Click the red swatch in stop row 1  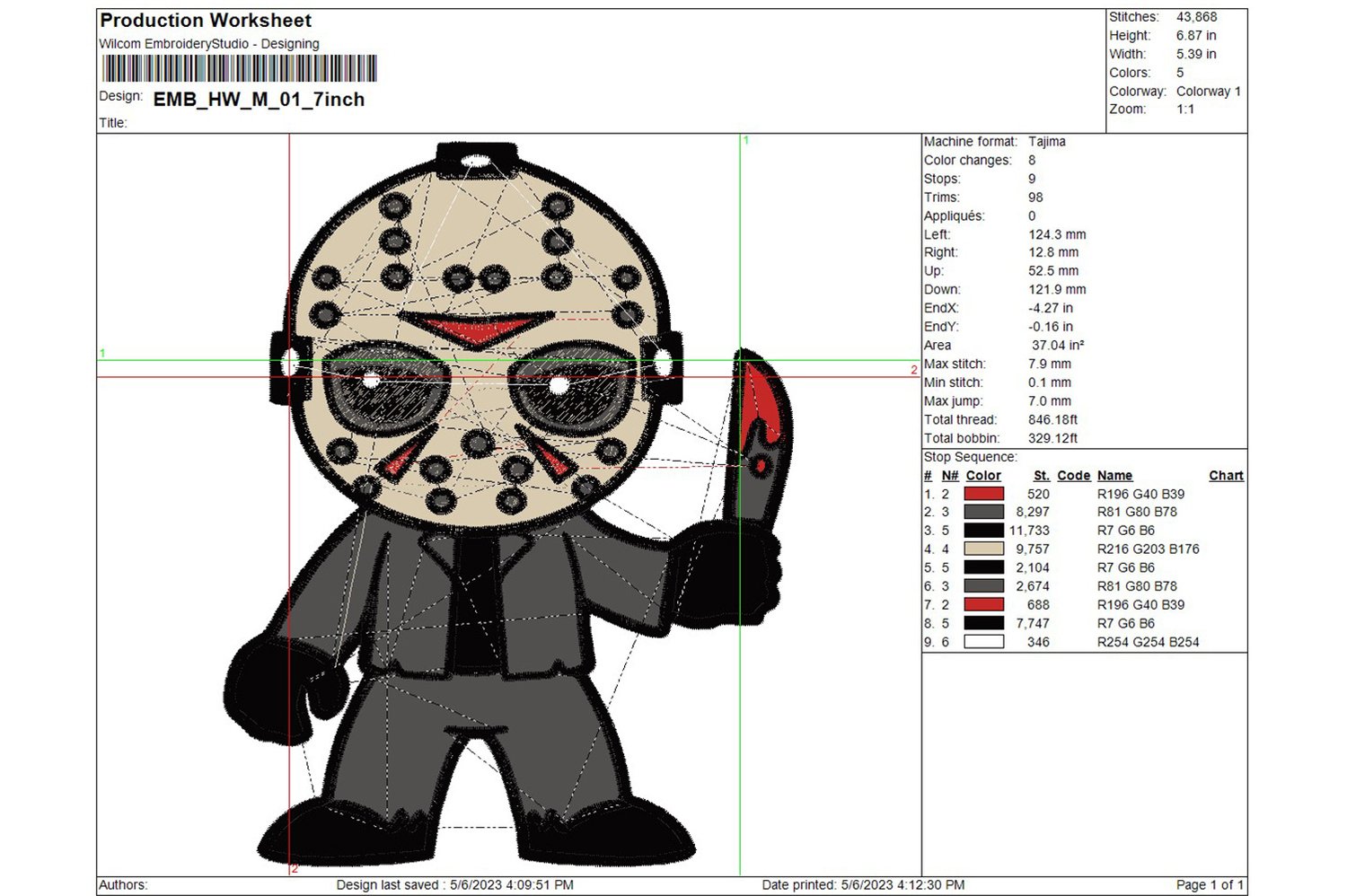tap(983, 494)
